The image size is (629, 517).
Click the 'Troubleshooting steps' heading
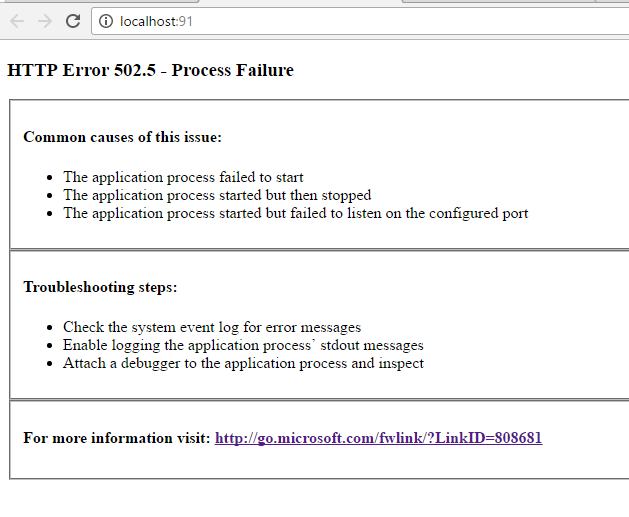[x=100, y=287]
